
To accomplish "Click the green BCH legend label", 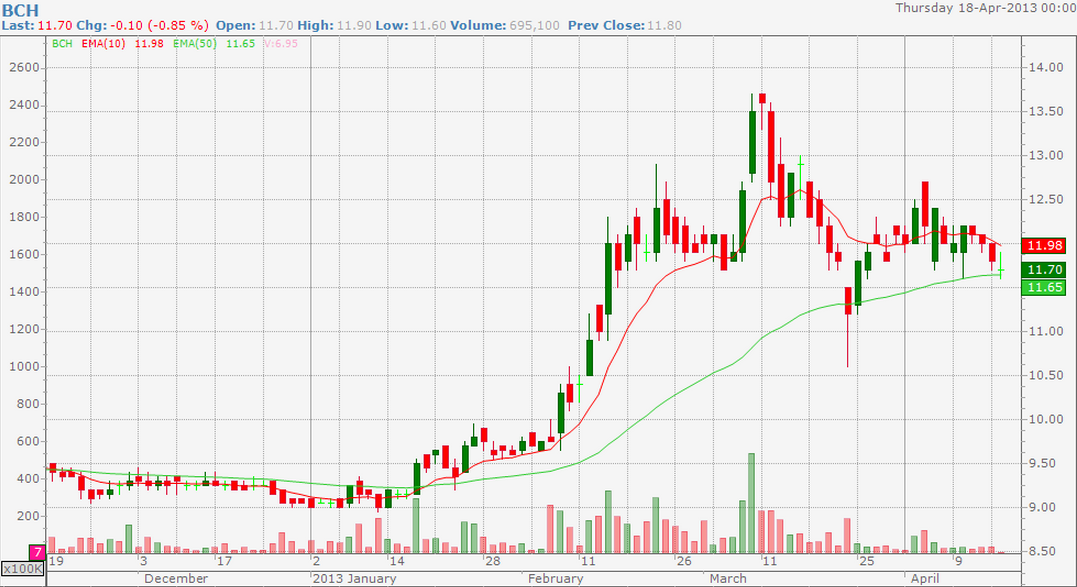I will [62, 43].
